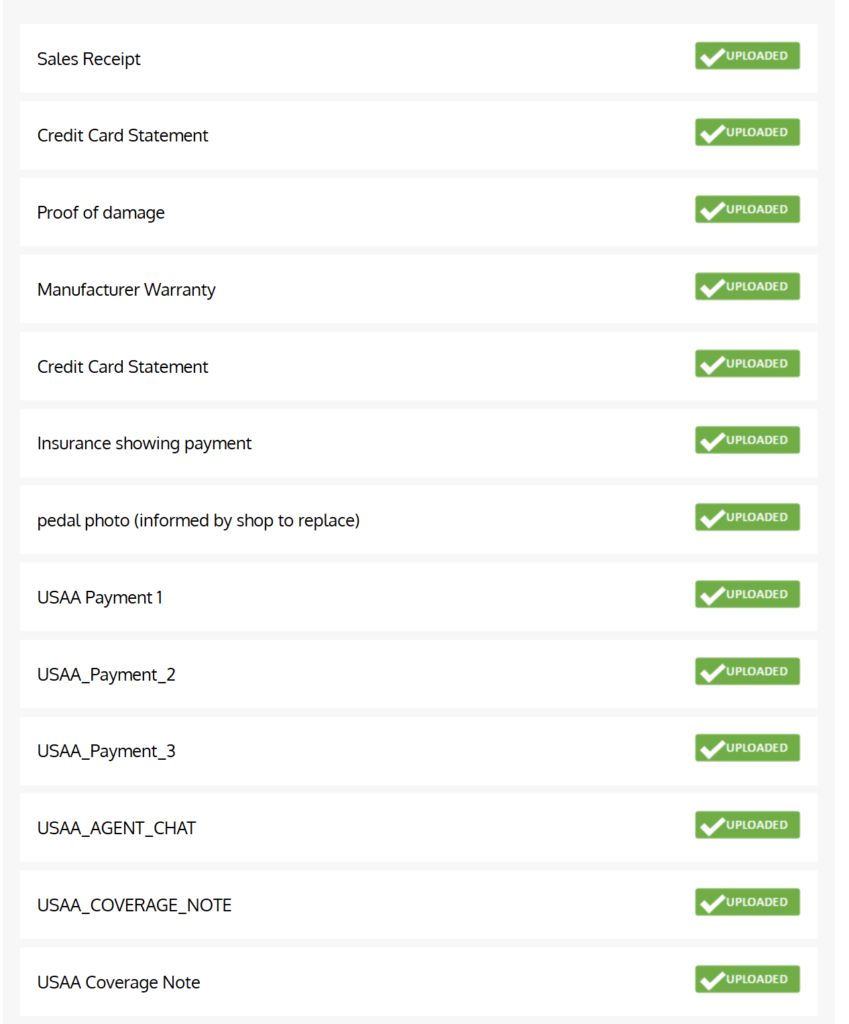Click the UPLOADED badge next to USAA_Payment_2
Screen dimensions: 849x1024
[747, 672]
